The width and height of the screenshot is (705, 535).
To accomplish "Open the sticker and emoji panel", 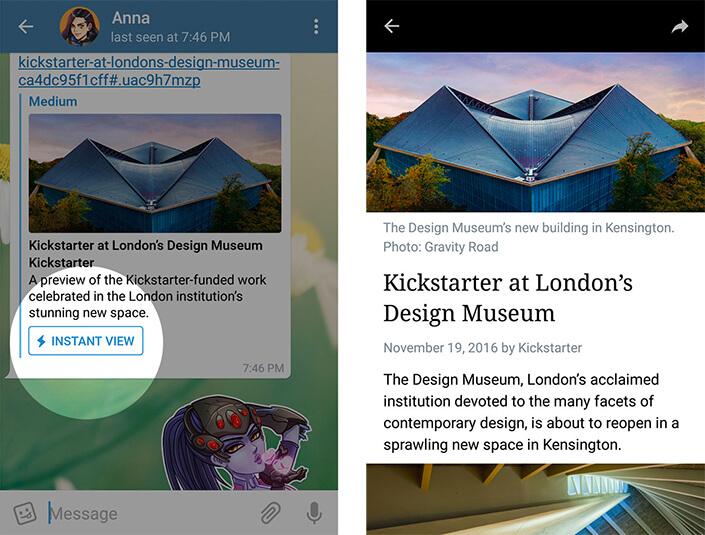I will pos(24,513).
